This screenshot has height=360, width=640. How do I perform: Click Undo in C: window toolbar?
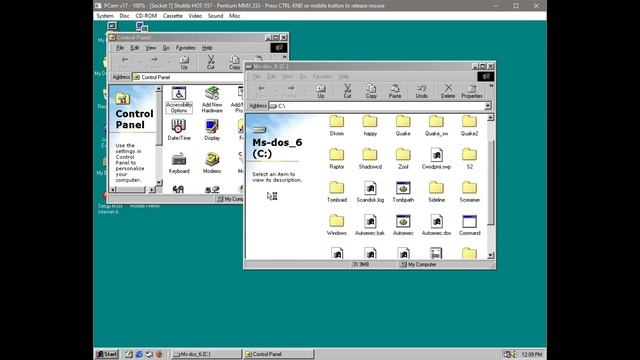pos(422,91)
